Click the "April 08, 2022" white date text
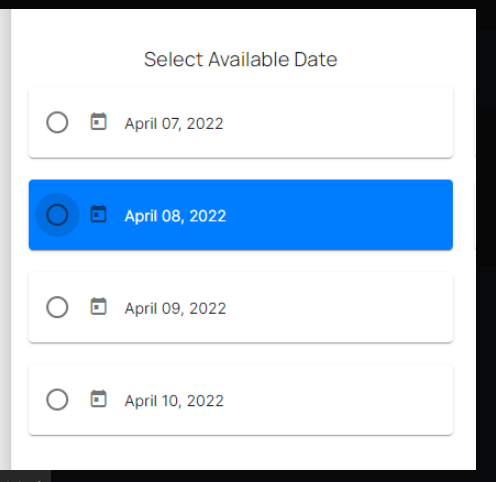This screenshot has height=482, width=496. pyautogui.click(x=175, y=216)
